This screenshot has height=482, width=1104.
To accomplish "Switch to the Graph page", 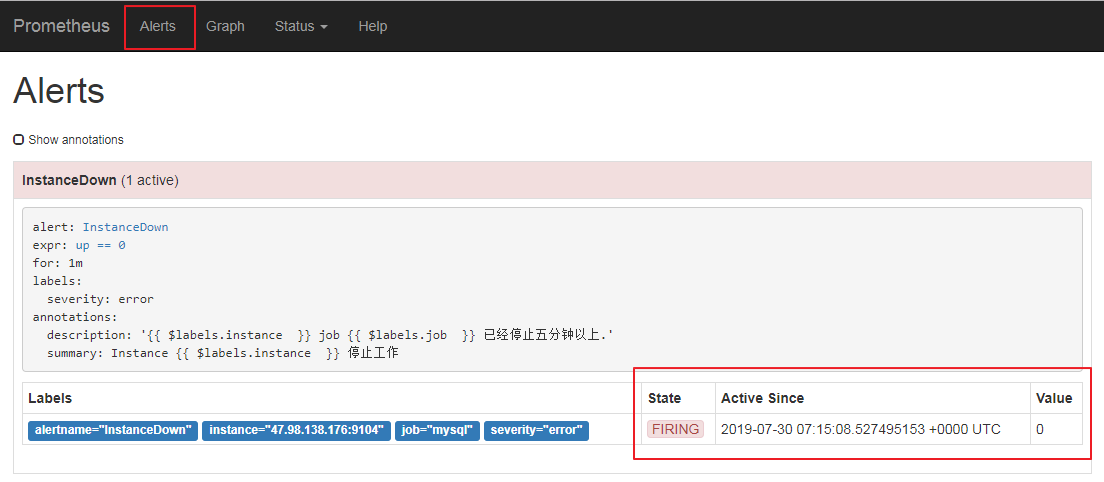I will 225,26.
